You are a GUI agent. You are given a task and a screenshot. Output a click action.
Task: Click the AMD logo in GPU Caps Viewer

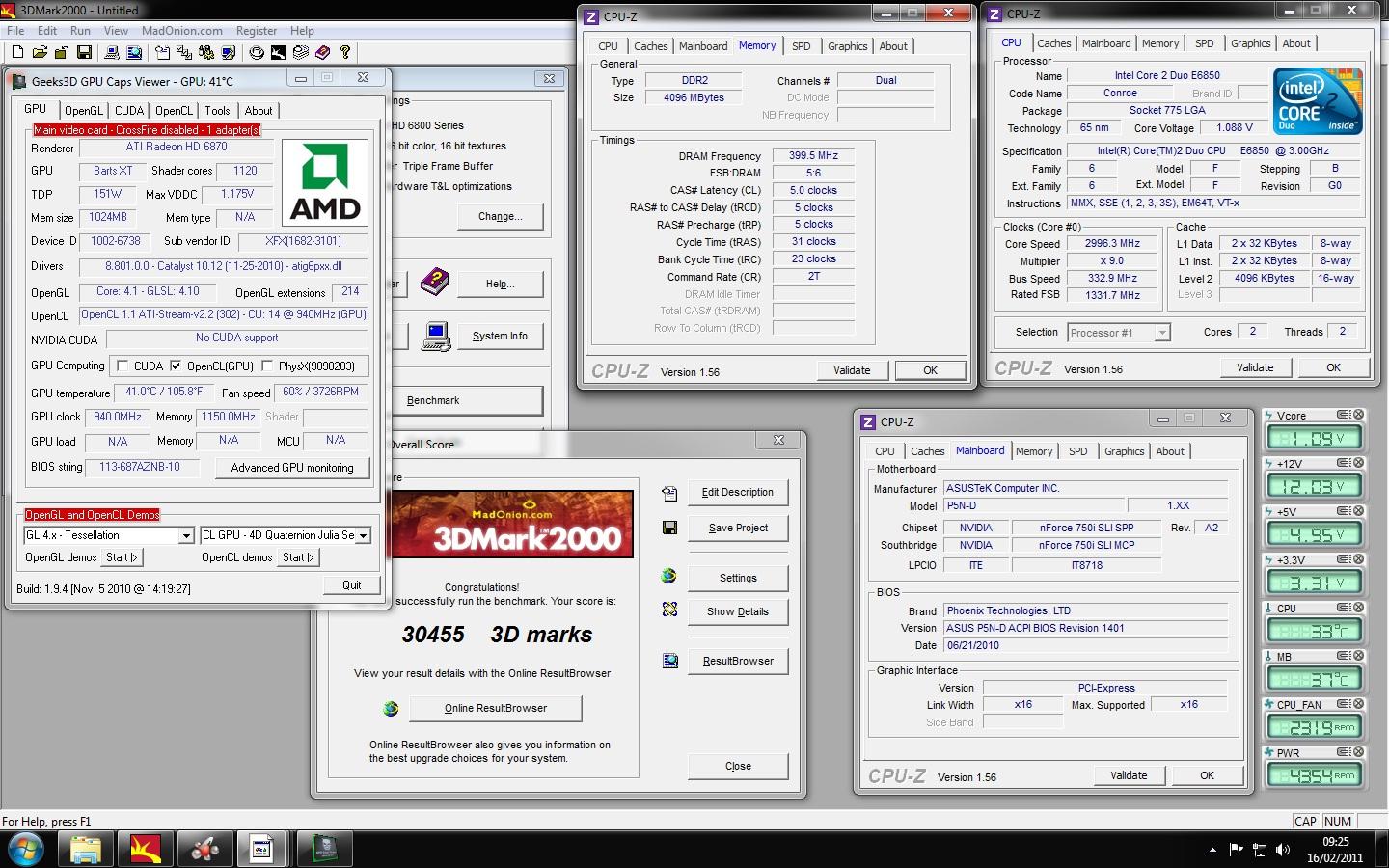click(325, 182)
